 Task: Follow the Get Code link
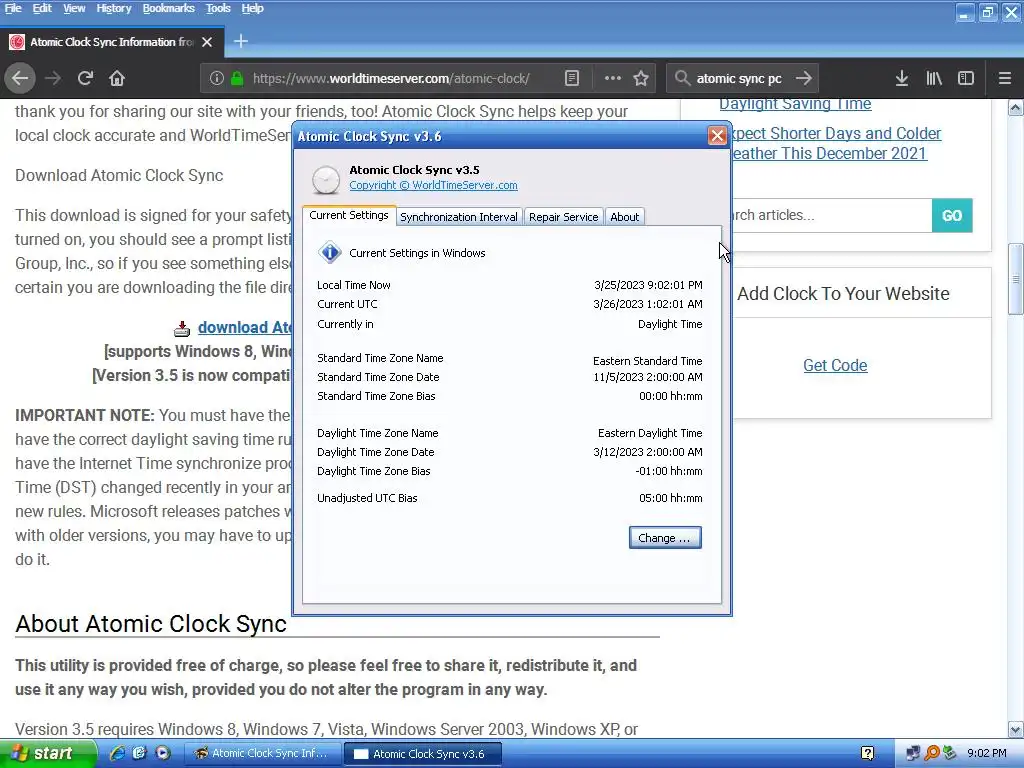[x=835, y=365]
